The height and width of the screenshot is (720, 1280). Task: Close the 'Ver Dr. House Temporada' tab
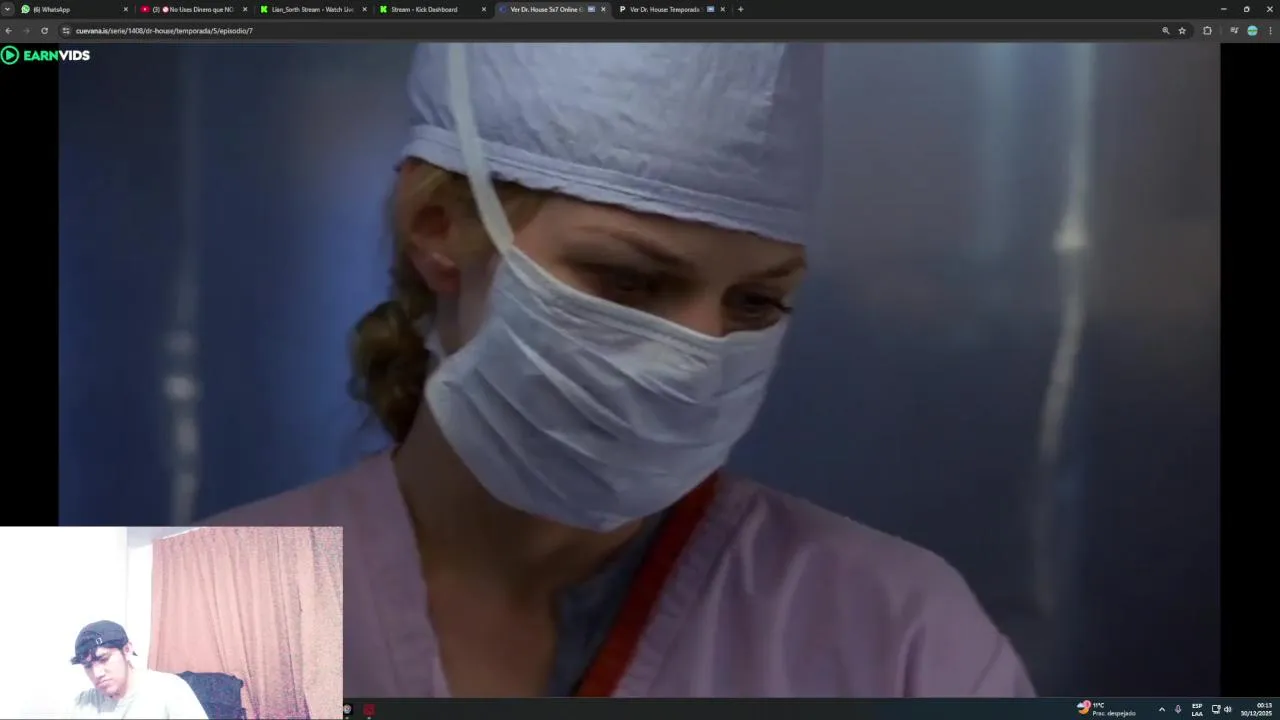pos(722,9)
